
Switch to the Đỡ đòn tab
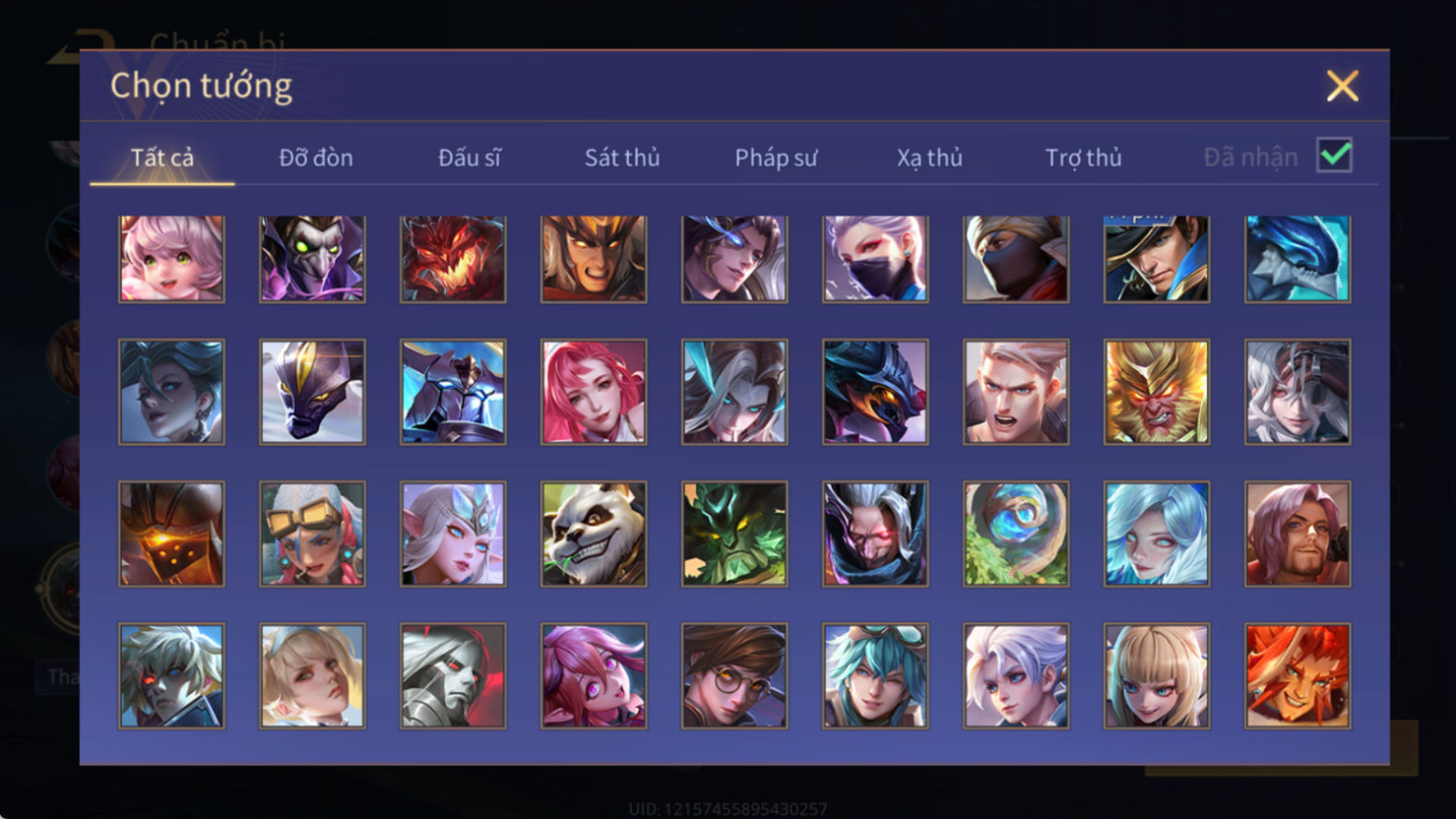[316, 158]
